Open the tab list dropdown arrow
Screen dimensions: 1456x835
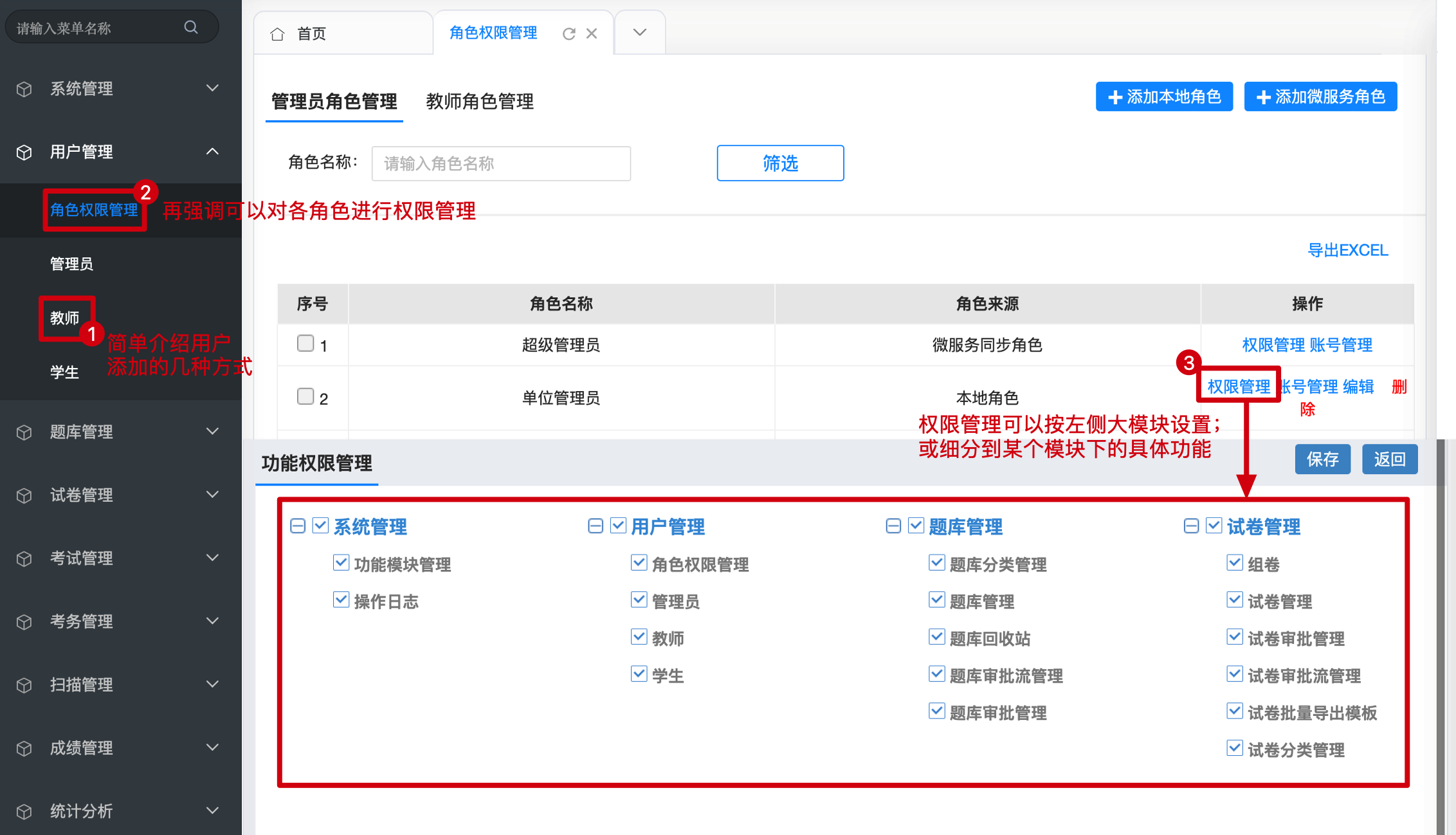pos(639,33)
